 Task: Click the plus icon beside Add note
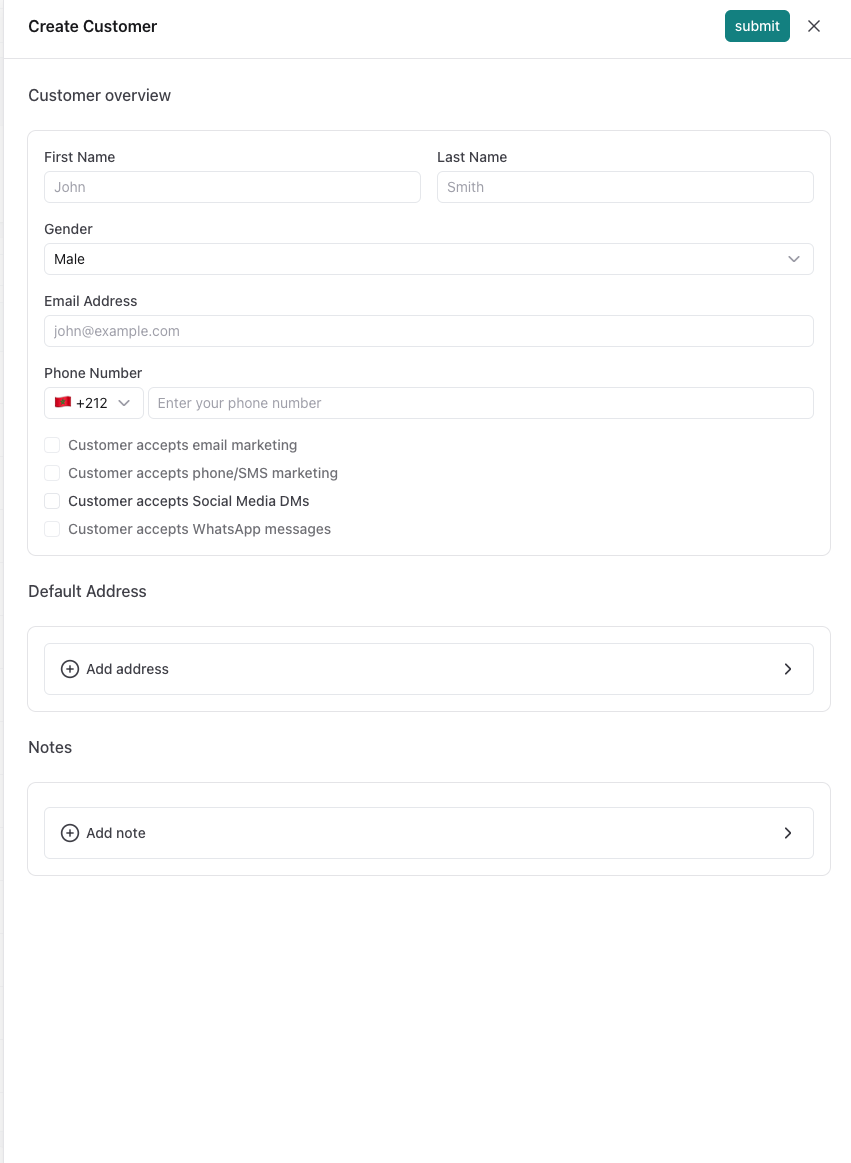coord(70,833)
